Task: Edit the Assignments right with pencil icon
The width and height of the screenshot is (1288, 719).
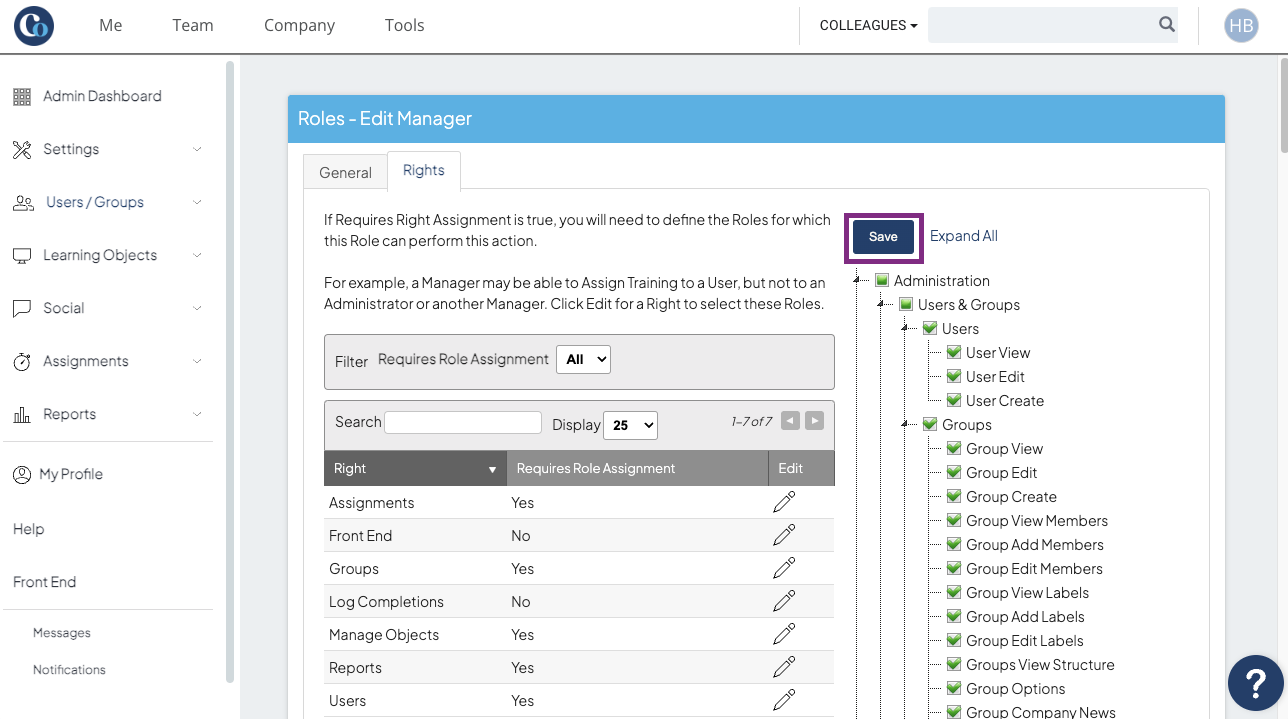Action: pos(785,502)
